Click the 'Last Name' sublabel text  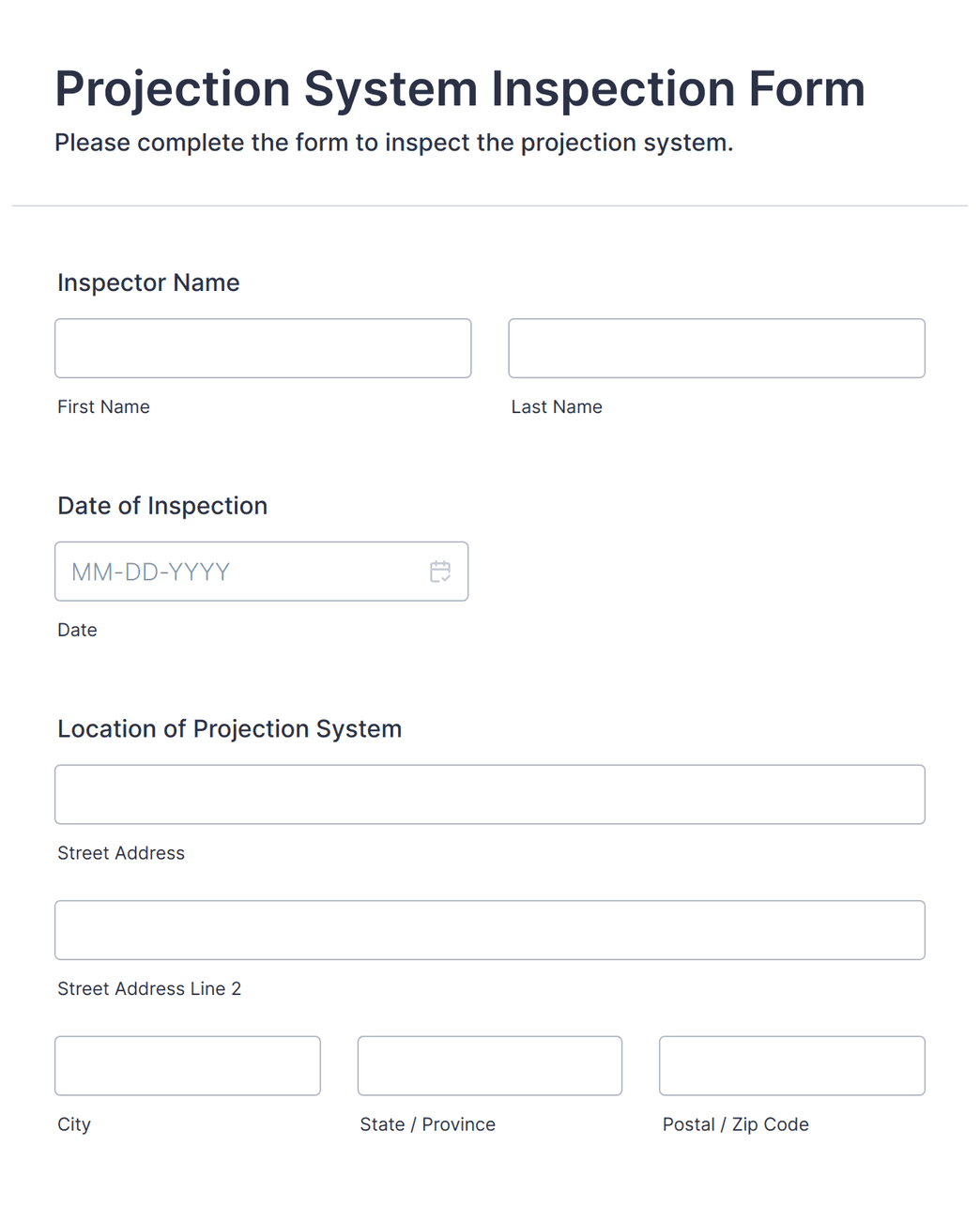557,407
